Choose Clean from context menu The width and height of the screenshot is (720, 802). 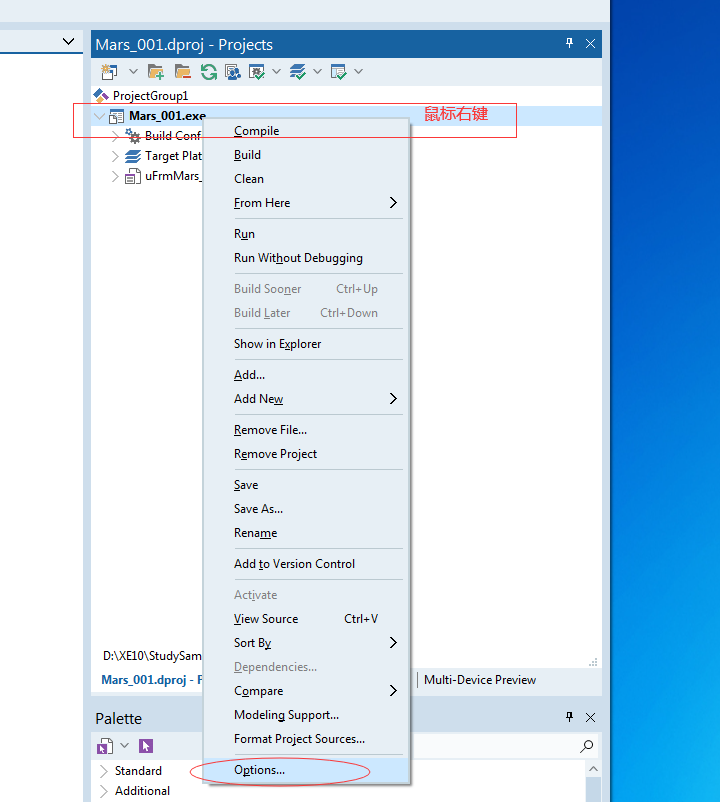(x=307, y=179)
